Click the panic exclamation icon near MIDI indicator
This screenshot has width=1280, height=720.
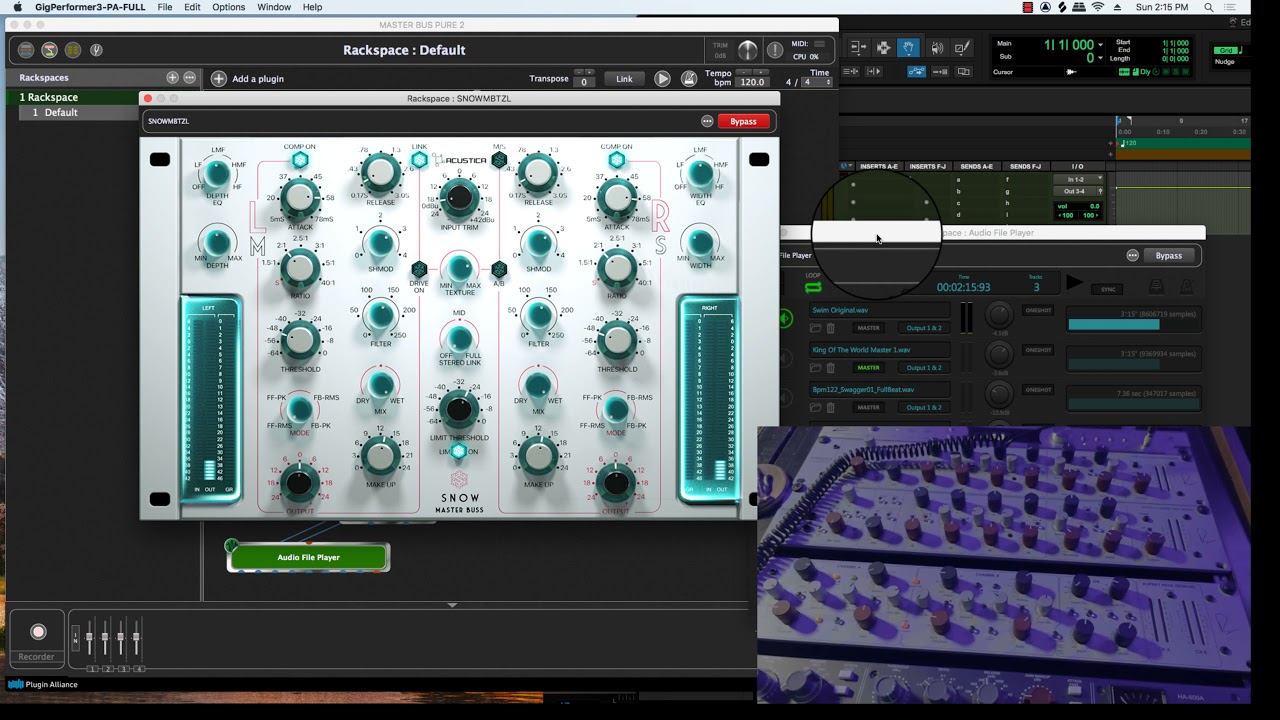pyautogui.click(x=775, y=50)
